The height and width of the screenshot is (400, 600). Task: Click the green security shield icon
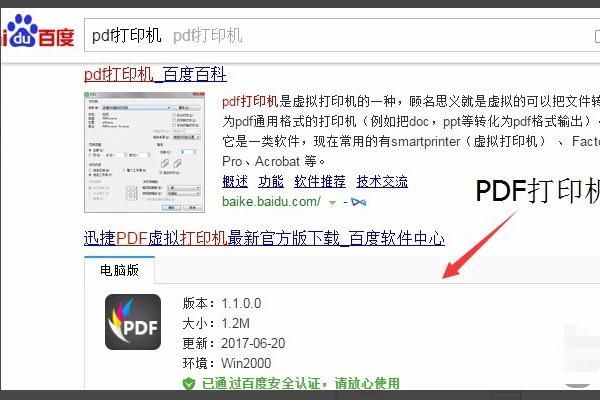pos(188,383)
